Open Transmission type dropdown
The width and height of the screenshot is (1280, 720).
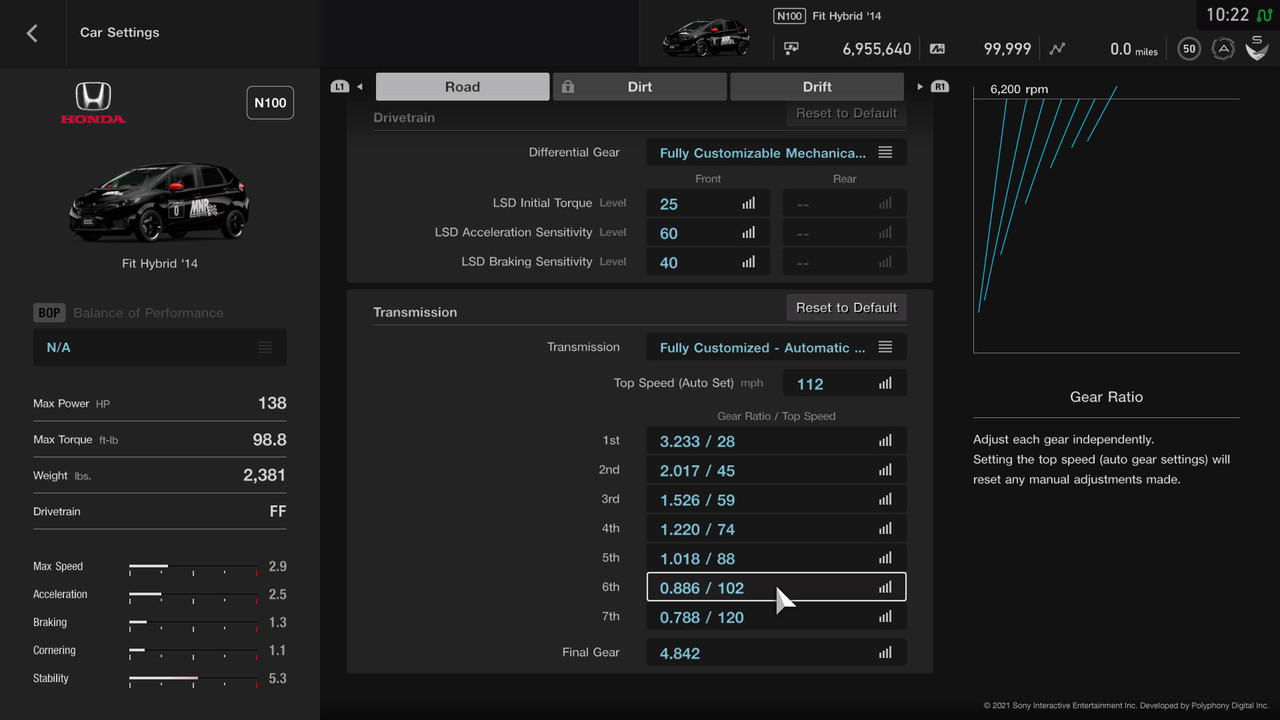coord(777,348)
